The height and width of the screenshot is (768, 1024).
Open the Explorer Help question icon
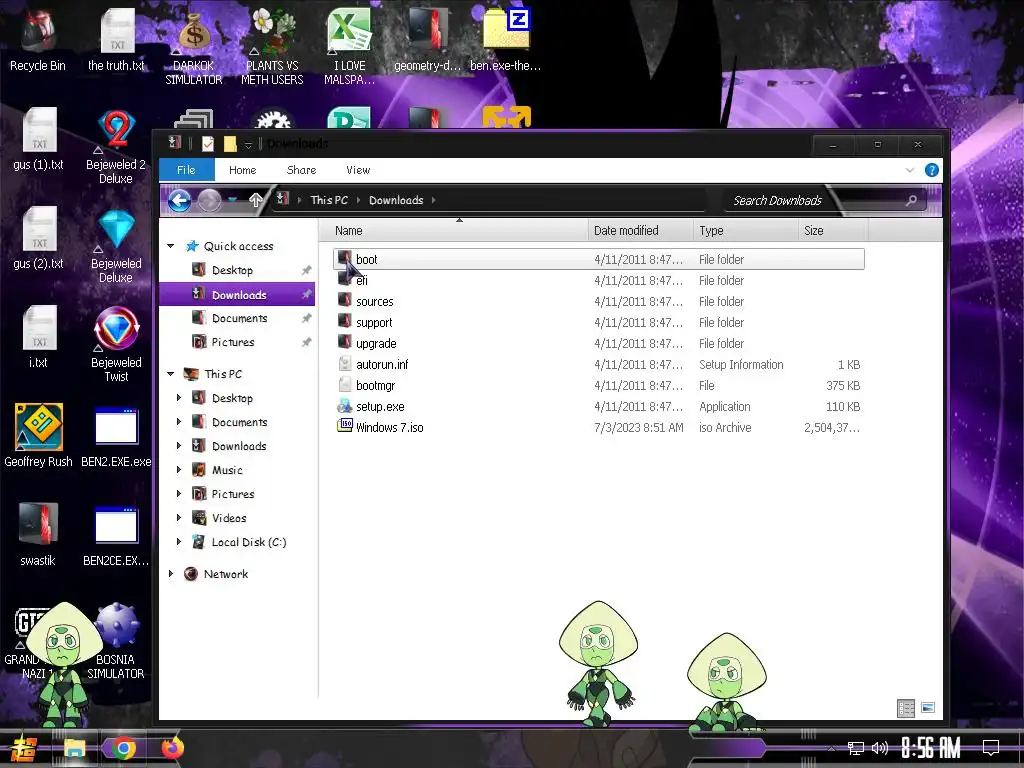tap(931, 170)
